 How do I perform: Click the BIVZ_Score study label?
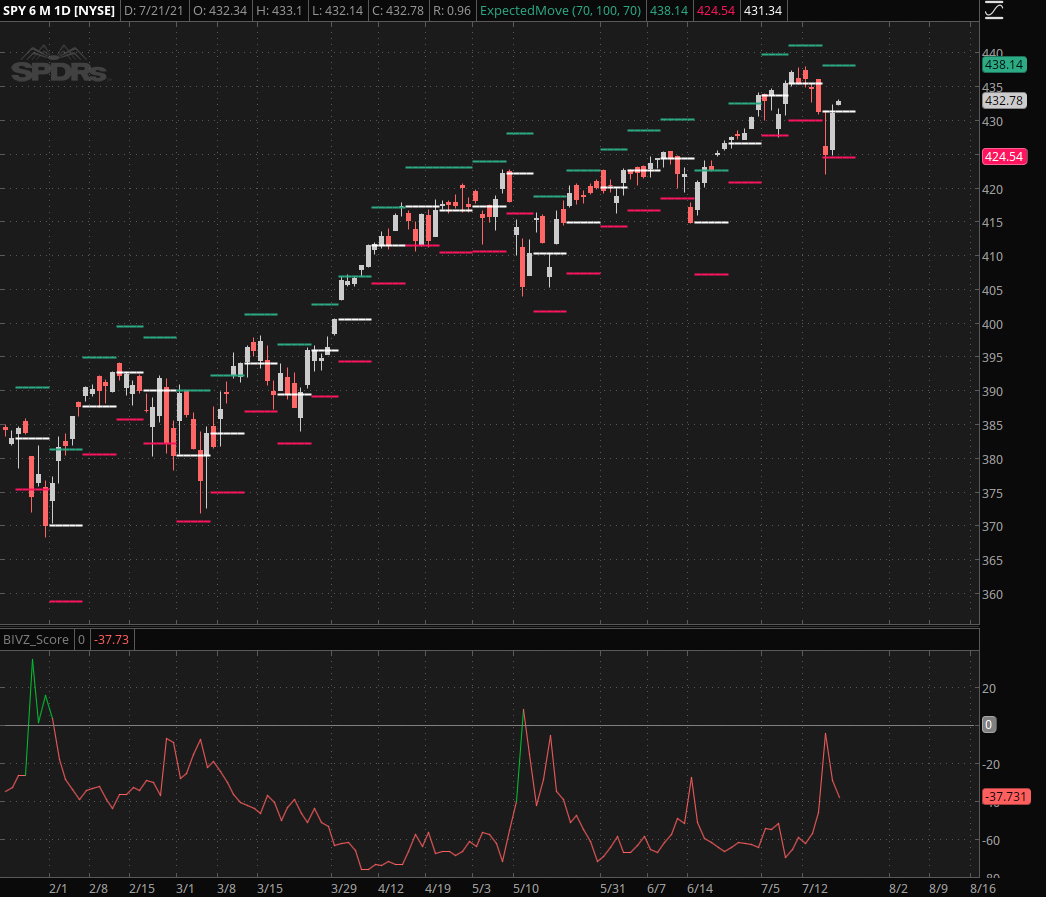(36, 639)
